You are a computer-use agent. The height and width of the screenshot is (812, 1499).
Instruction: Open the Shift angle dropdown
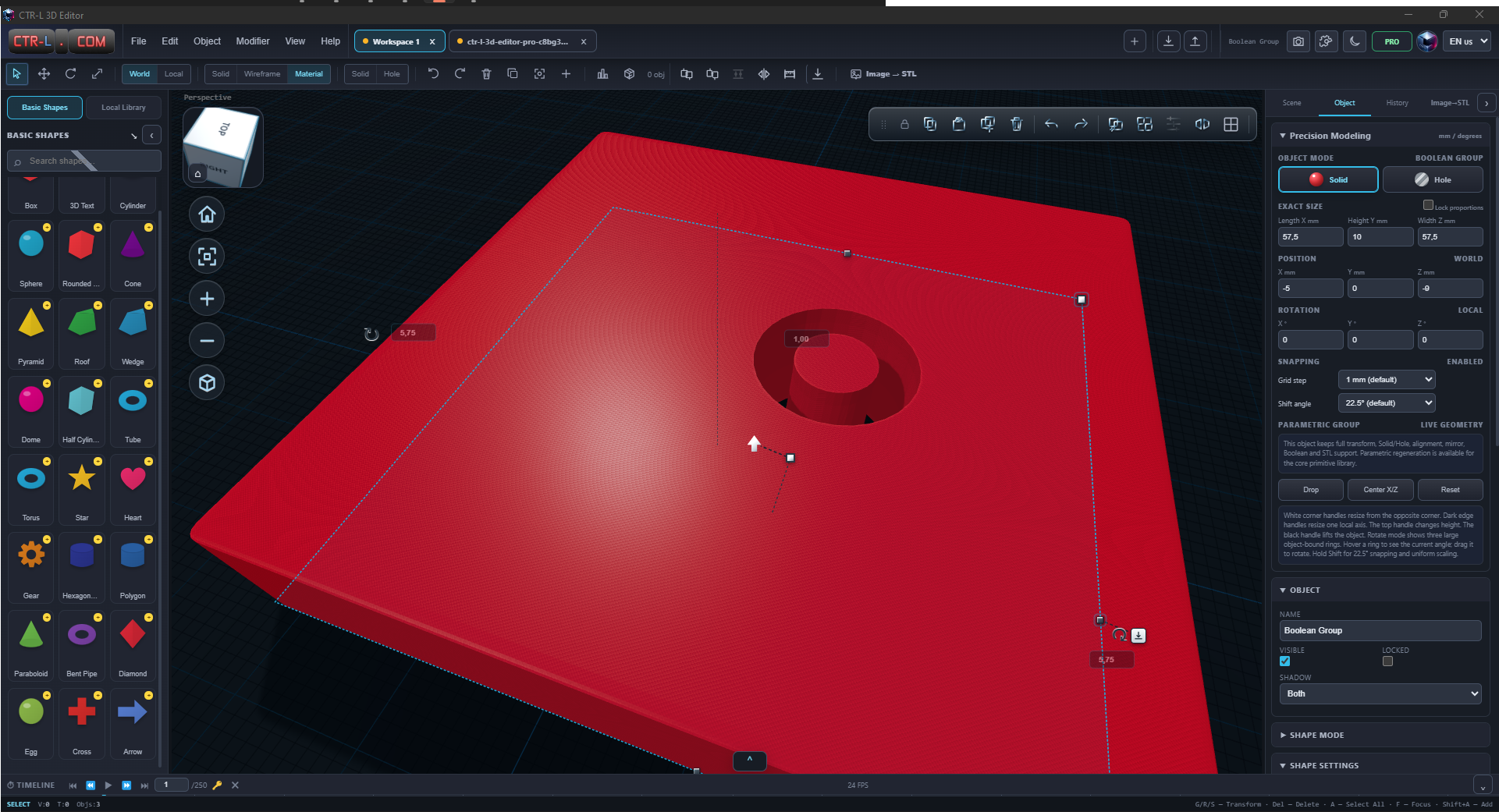(x=1387, y=403)
